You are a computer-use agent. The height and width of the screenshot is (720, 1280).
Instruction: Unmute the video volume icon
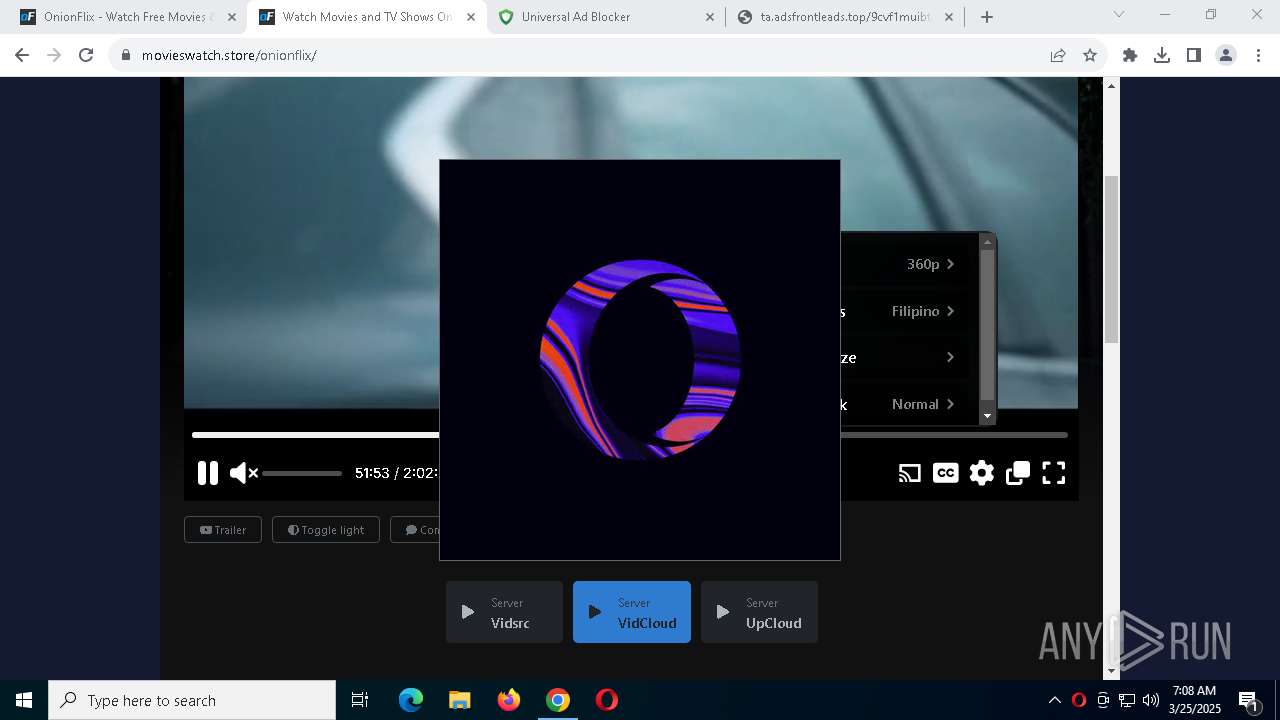(x=244, y=473)
